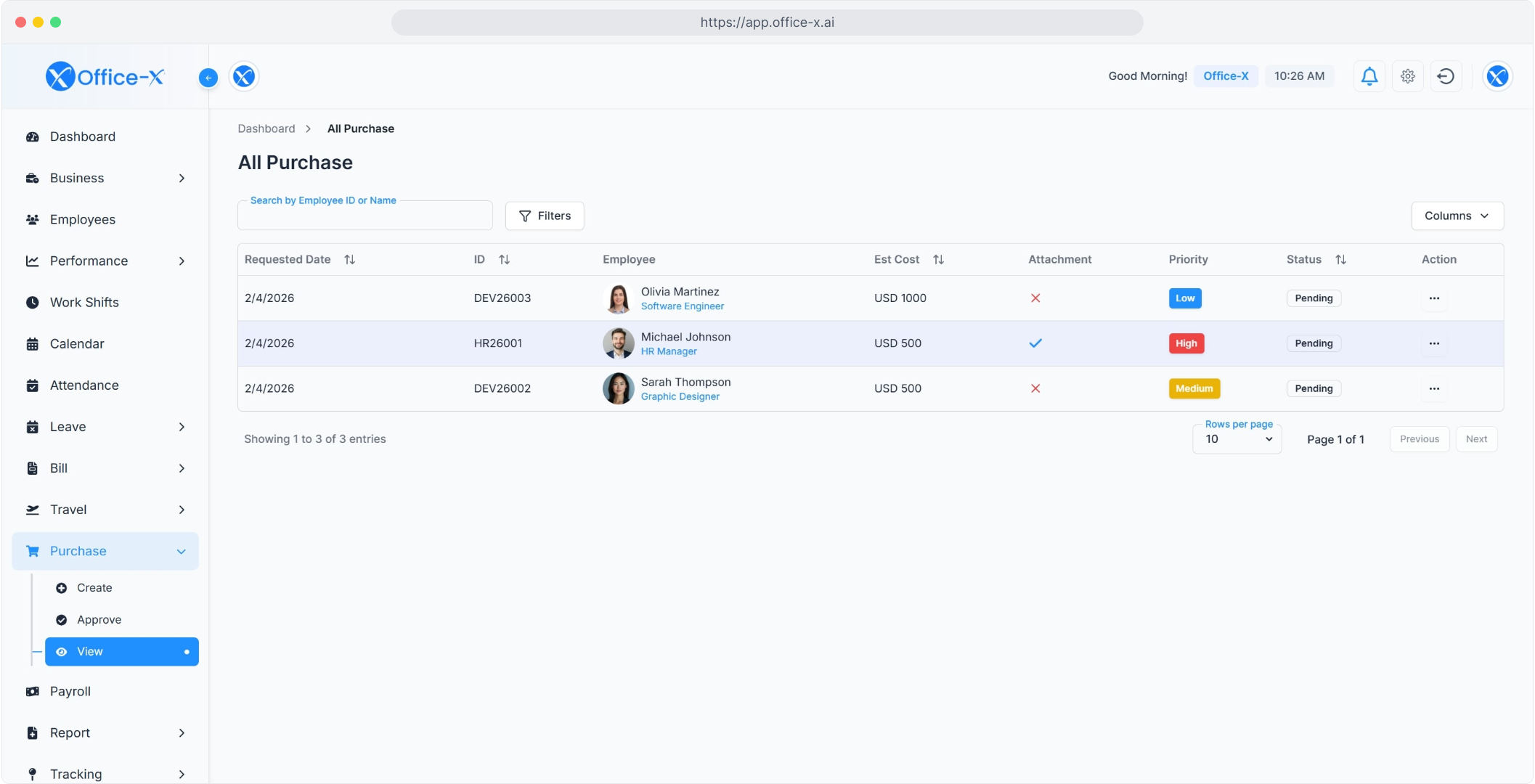Open actions menu for Olivia Martinez row

pos(1434,298)
